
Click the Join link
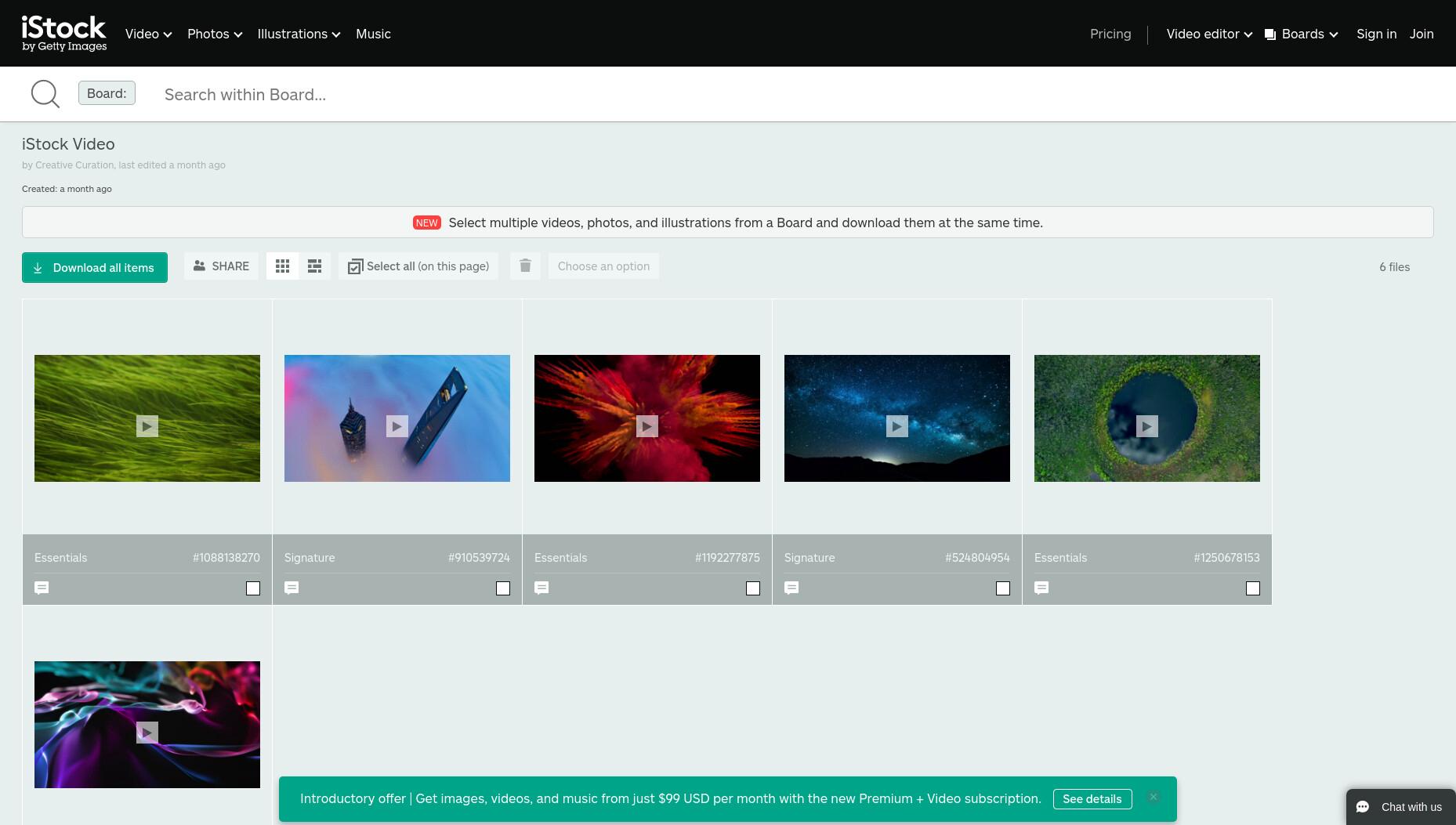click(1422, 34)
